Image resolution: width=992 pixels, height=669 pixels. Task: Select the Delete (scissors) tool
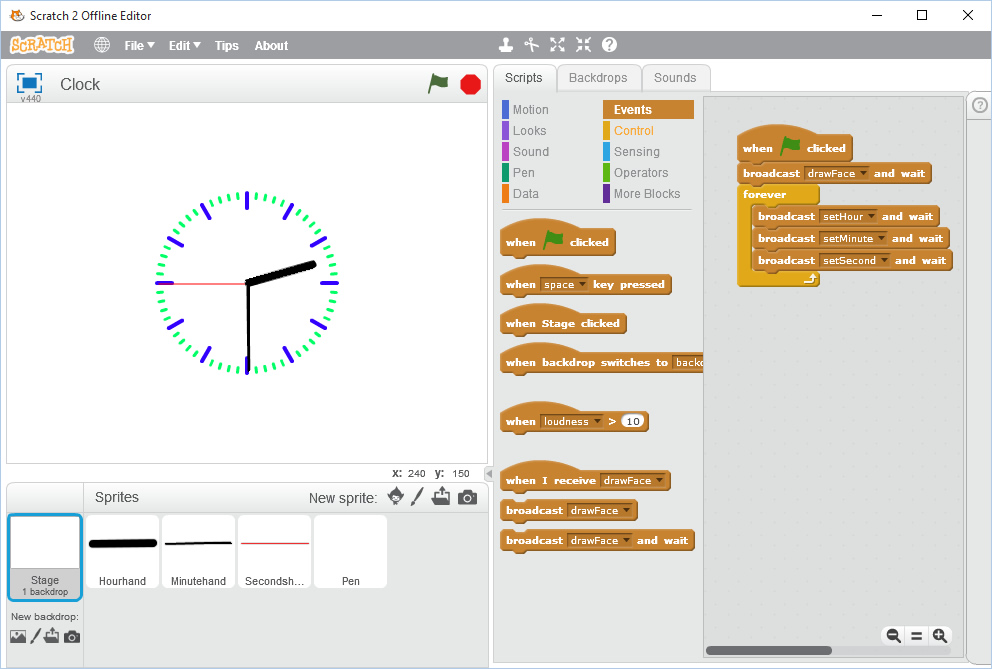tap(531, 45)
